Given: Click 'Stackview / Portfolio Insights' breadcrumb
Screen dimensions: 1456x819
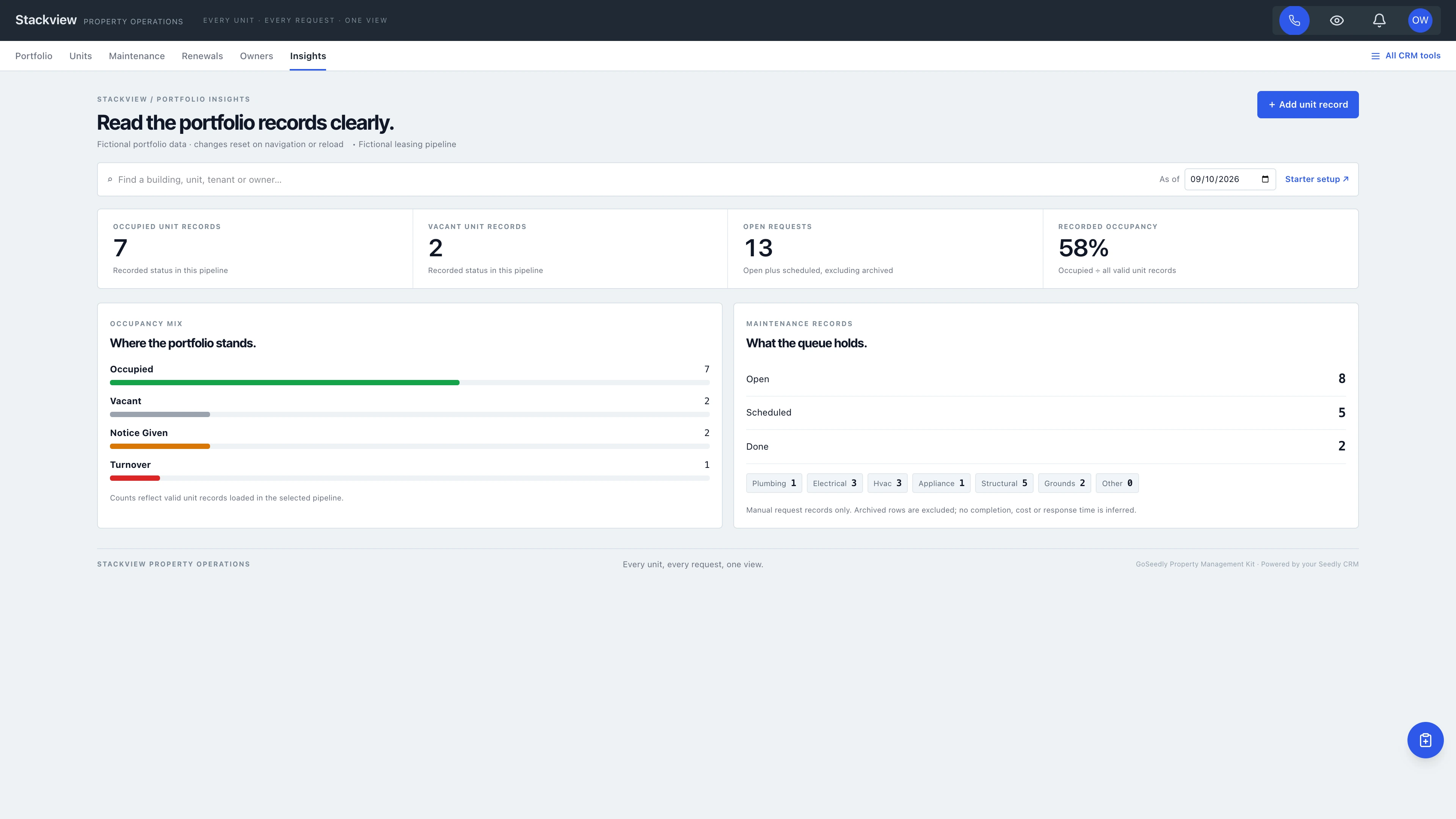Looking at the screenshot, I should (x=173, y=99).
